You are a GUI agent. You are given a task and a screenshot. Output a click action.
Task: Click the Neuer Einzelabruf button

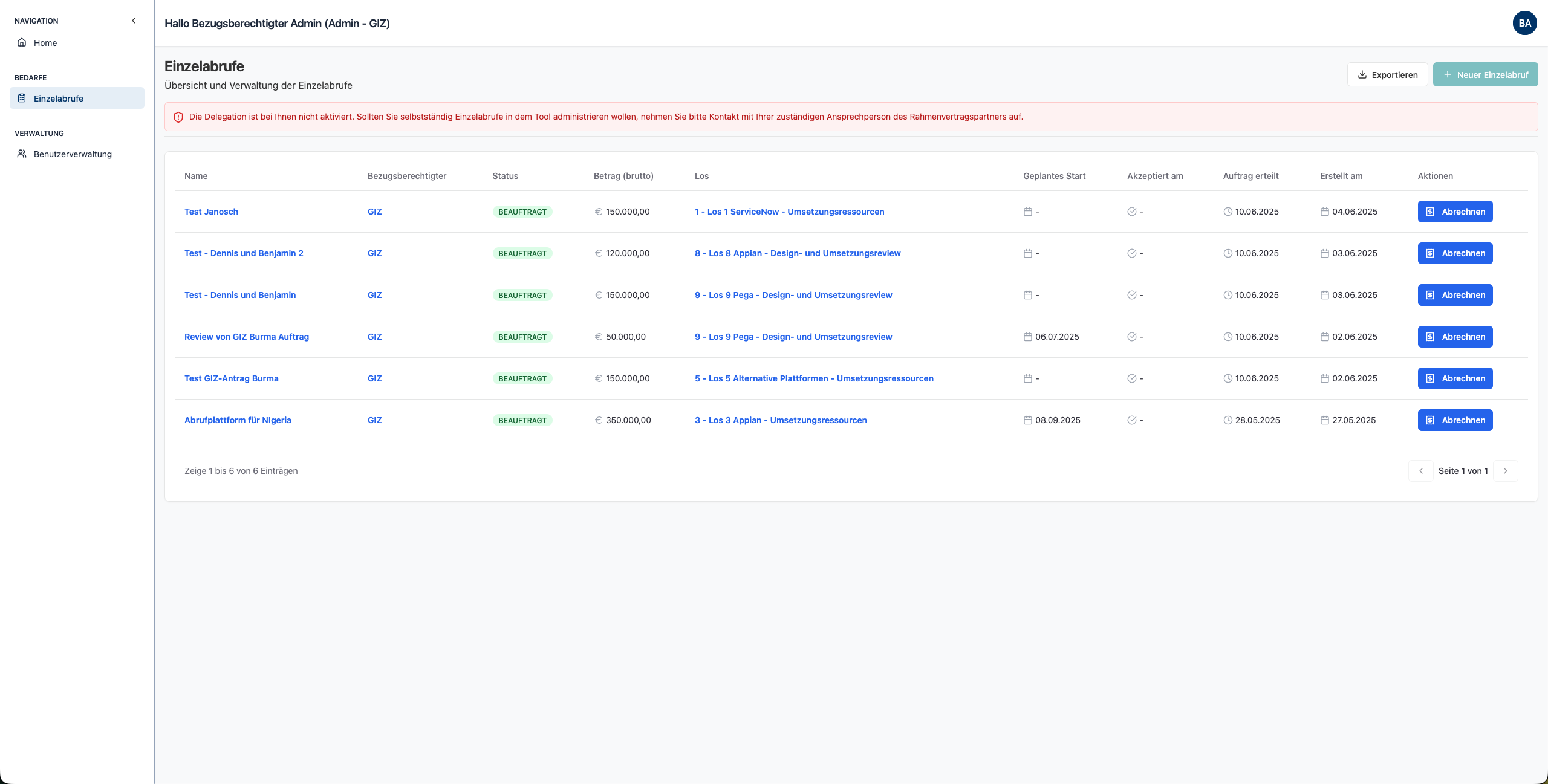point(1485,74)
